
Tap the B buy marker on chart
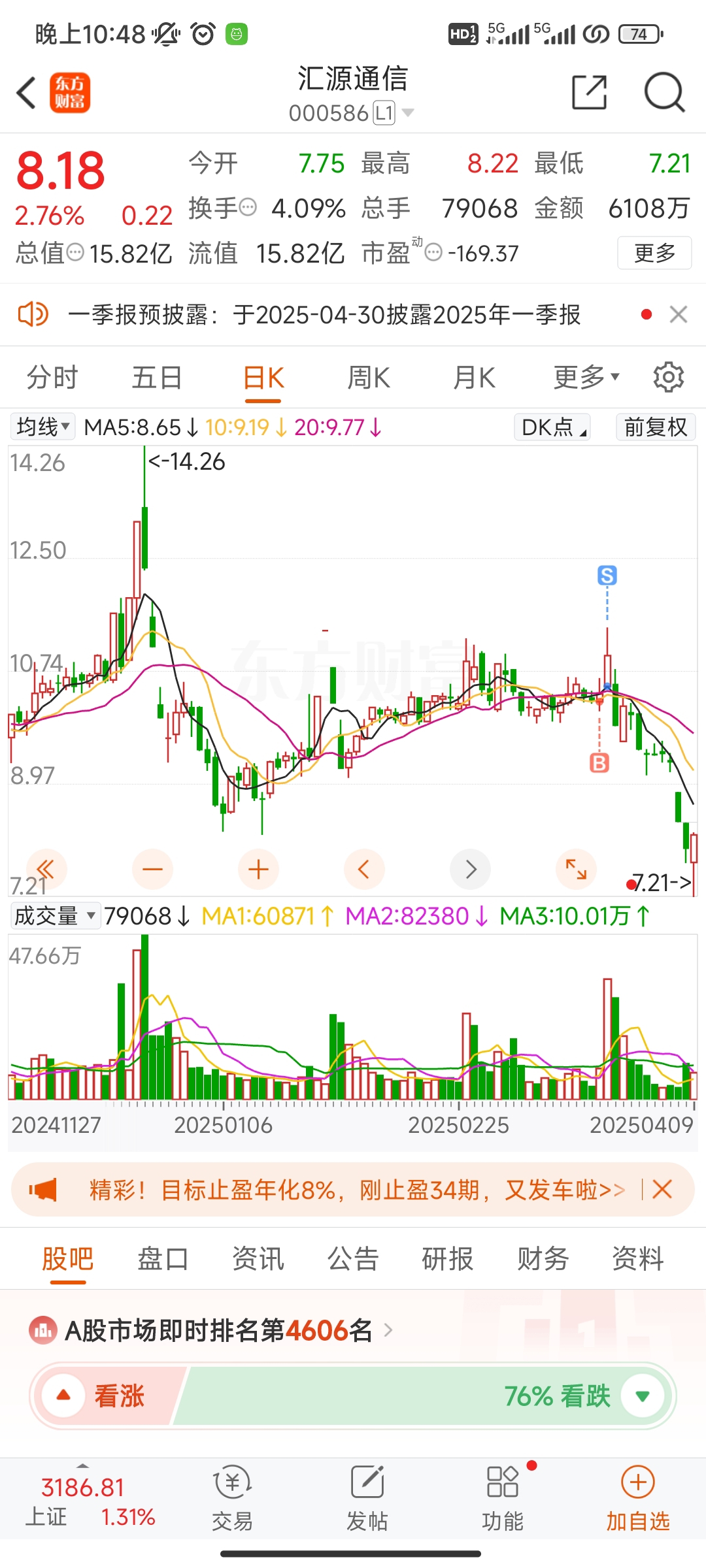[599, 762]
